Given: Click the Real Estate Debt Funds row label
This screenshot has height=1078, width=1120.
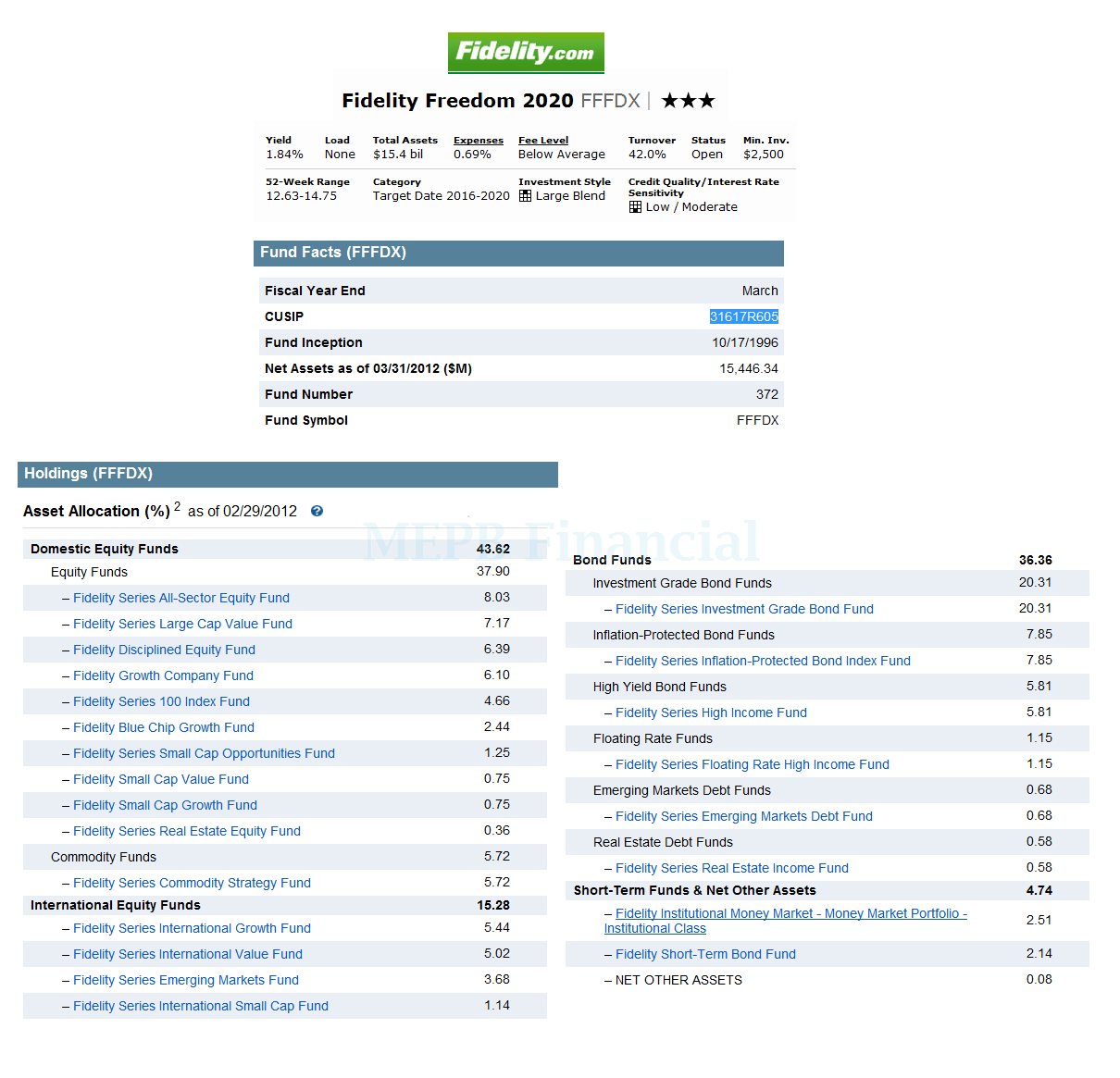Looking at the screenshot, I should 663,842.
